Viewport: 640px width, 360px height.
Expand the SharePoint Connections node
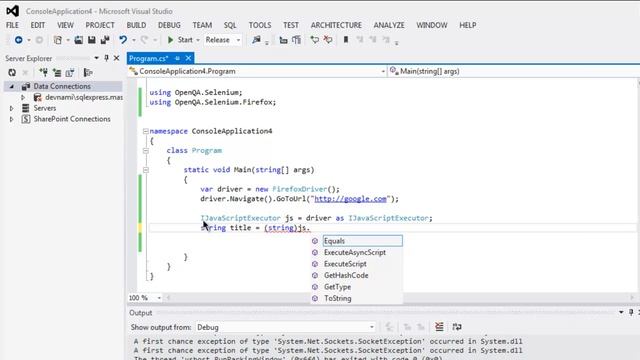(x=11, y=119)
